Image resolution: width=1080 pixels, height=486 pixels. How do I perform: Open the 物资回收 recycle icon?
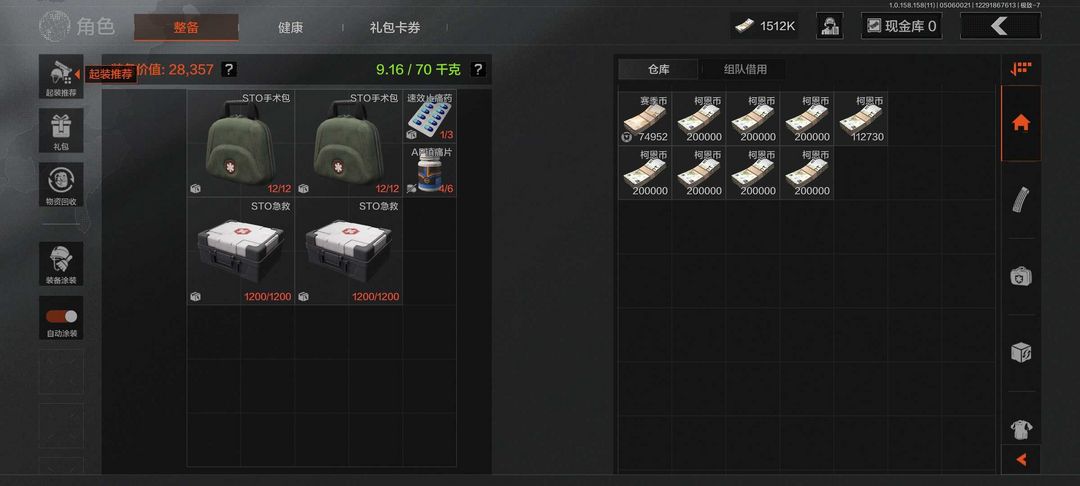click(x=61, y=184)
